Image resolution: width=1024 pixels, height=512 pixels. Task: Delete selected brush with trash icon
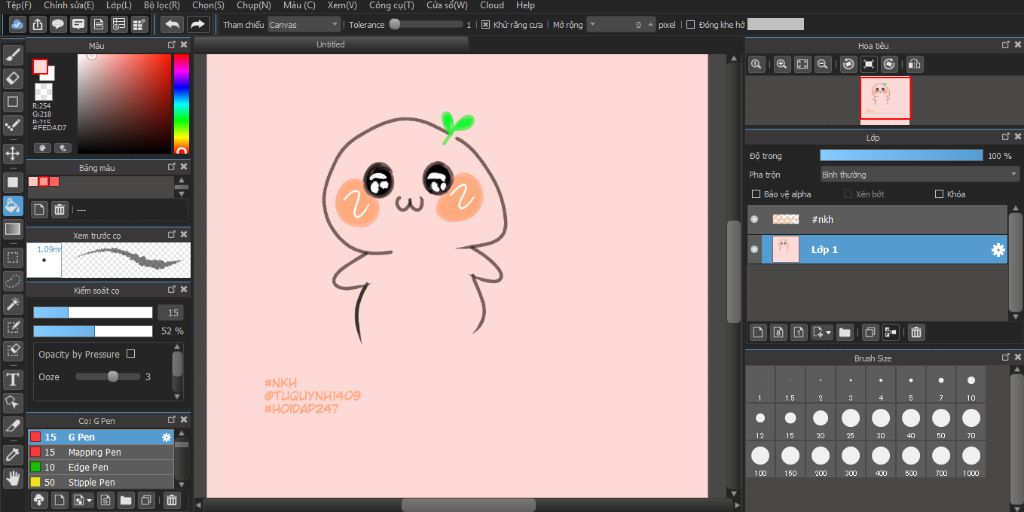click(x=172, y=501)
